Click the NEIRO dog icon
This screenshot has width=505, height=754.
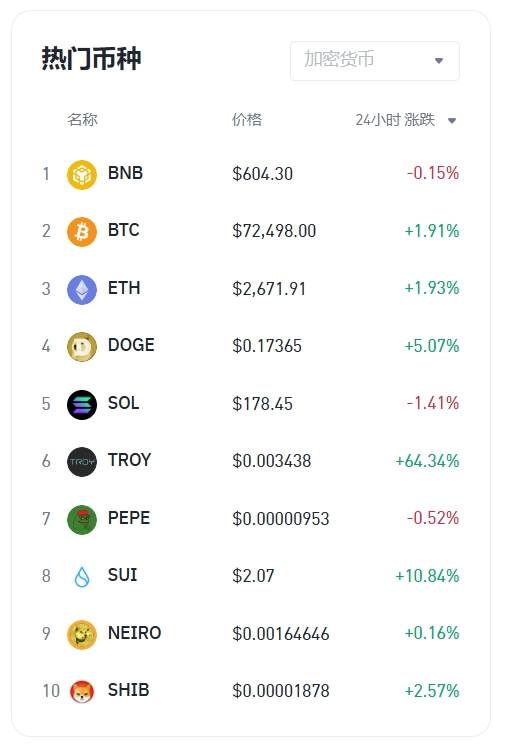tap(82, 634)
